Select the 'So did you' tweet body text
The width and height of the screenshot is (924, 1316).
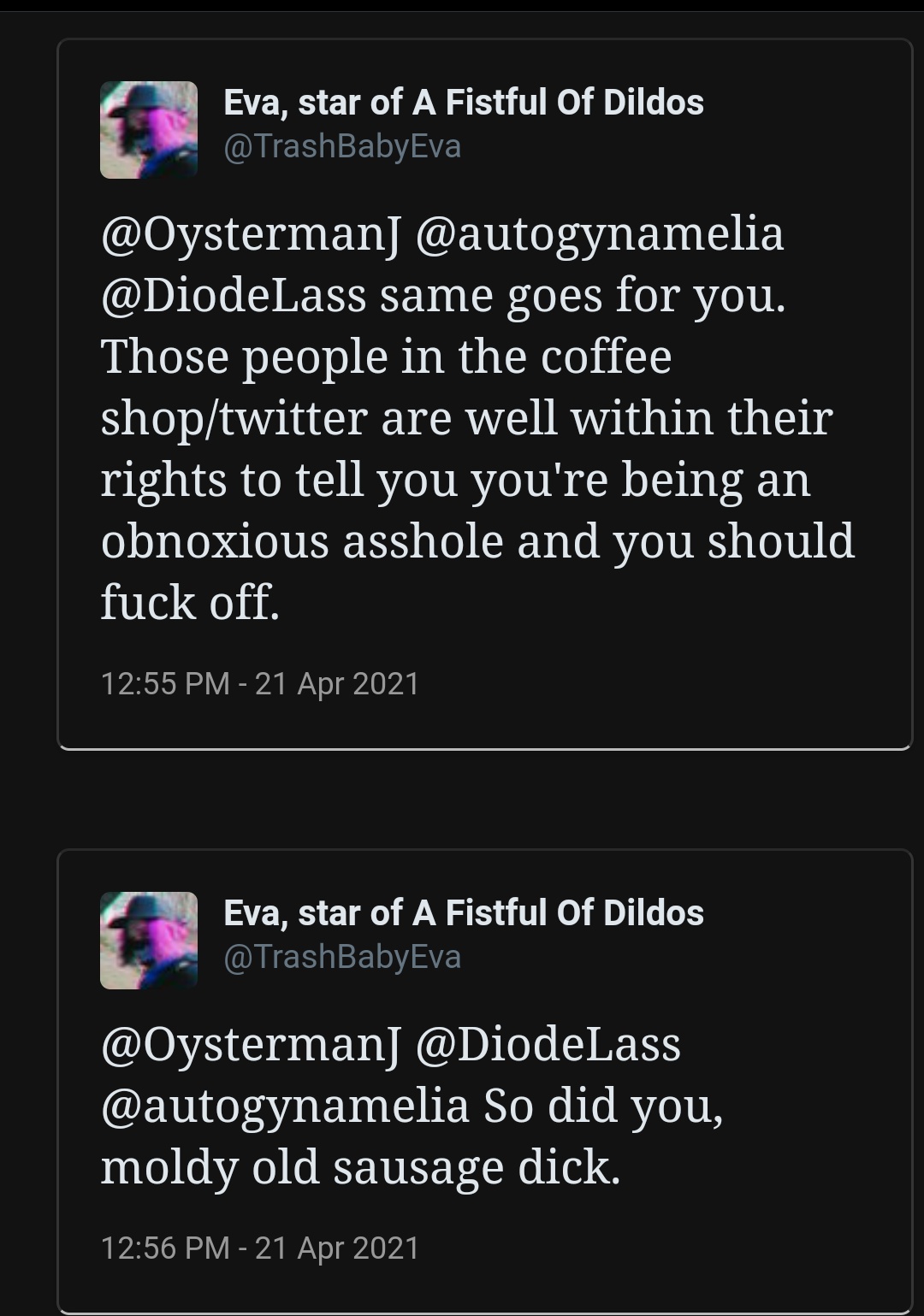click(x=412, y=1107)
